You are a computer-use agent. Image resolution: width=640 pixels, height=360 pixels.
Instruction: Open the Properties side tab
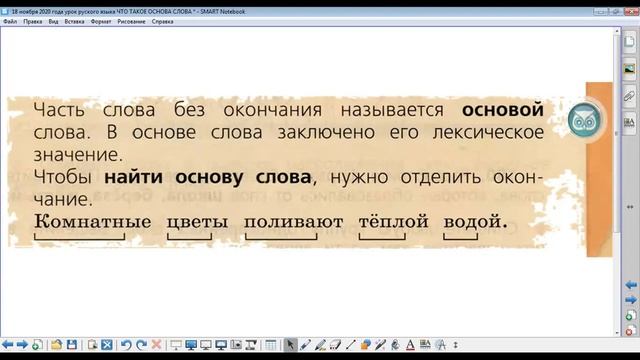[629, 122]
